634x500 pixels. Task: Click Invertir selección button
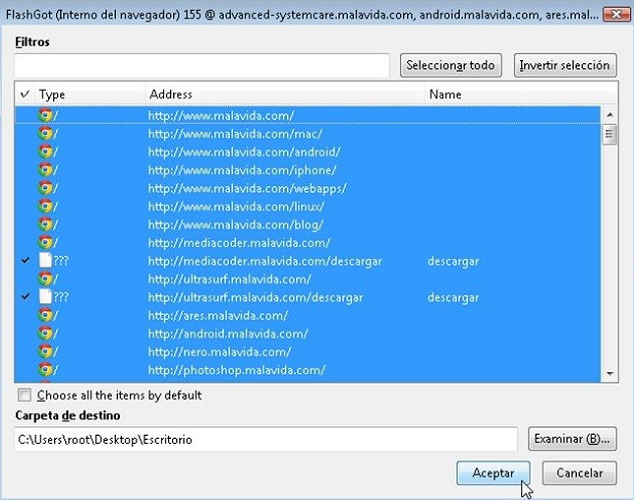(x=565, y=65)
